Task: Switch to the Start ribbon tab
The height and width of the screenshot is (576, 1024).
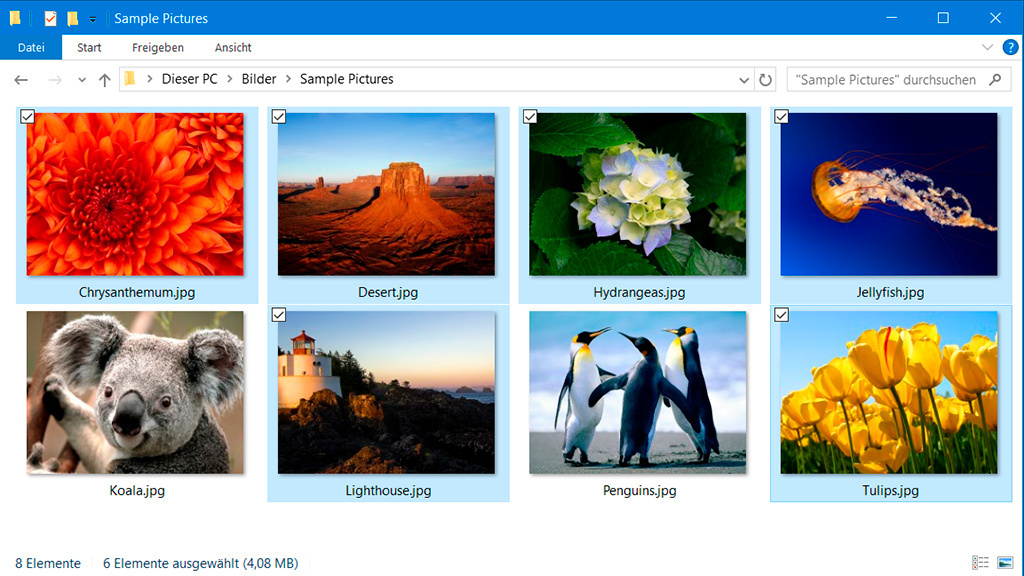Action: coord(89,48)
